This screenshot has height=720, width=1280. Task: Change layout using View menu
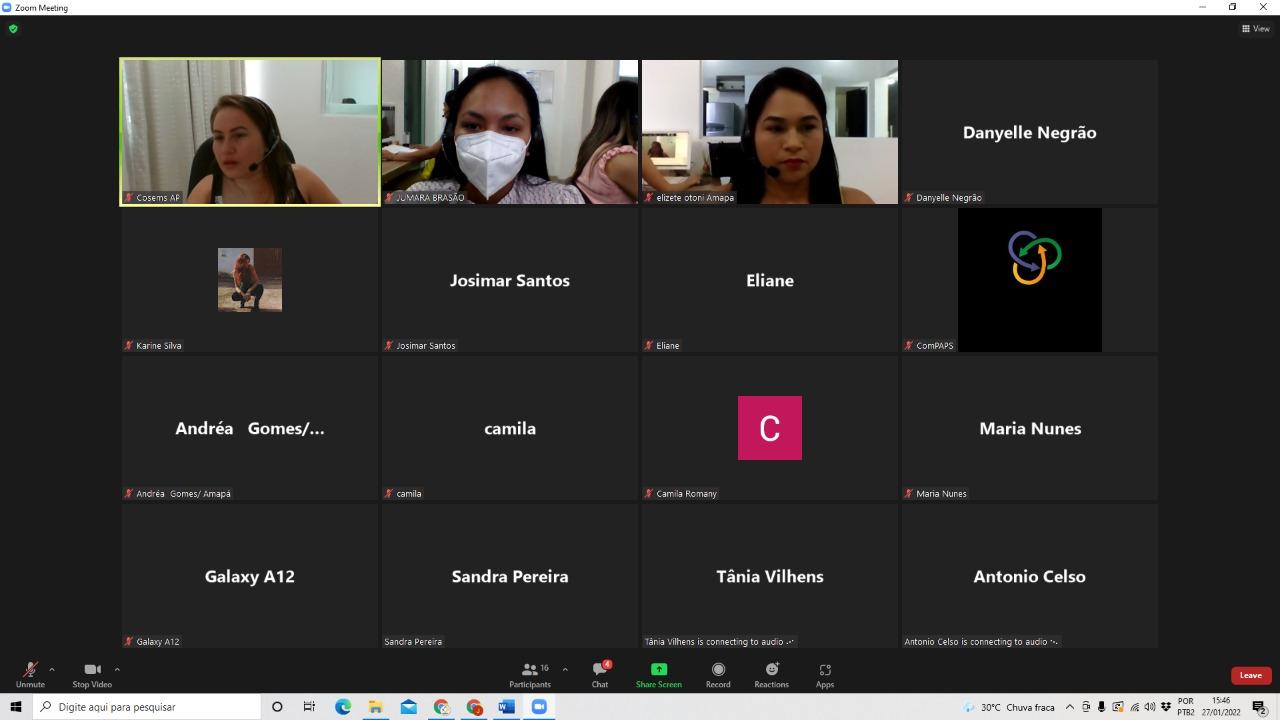[1256, 28]
